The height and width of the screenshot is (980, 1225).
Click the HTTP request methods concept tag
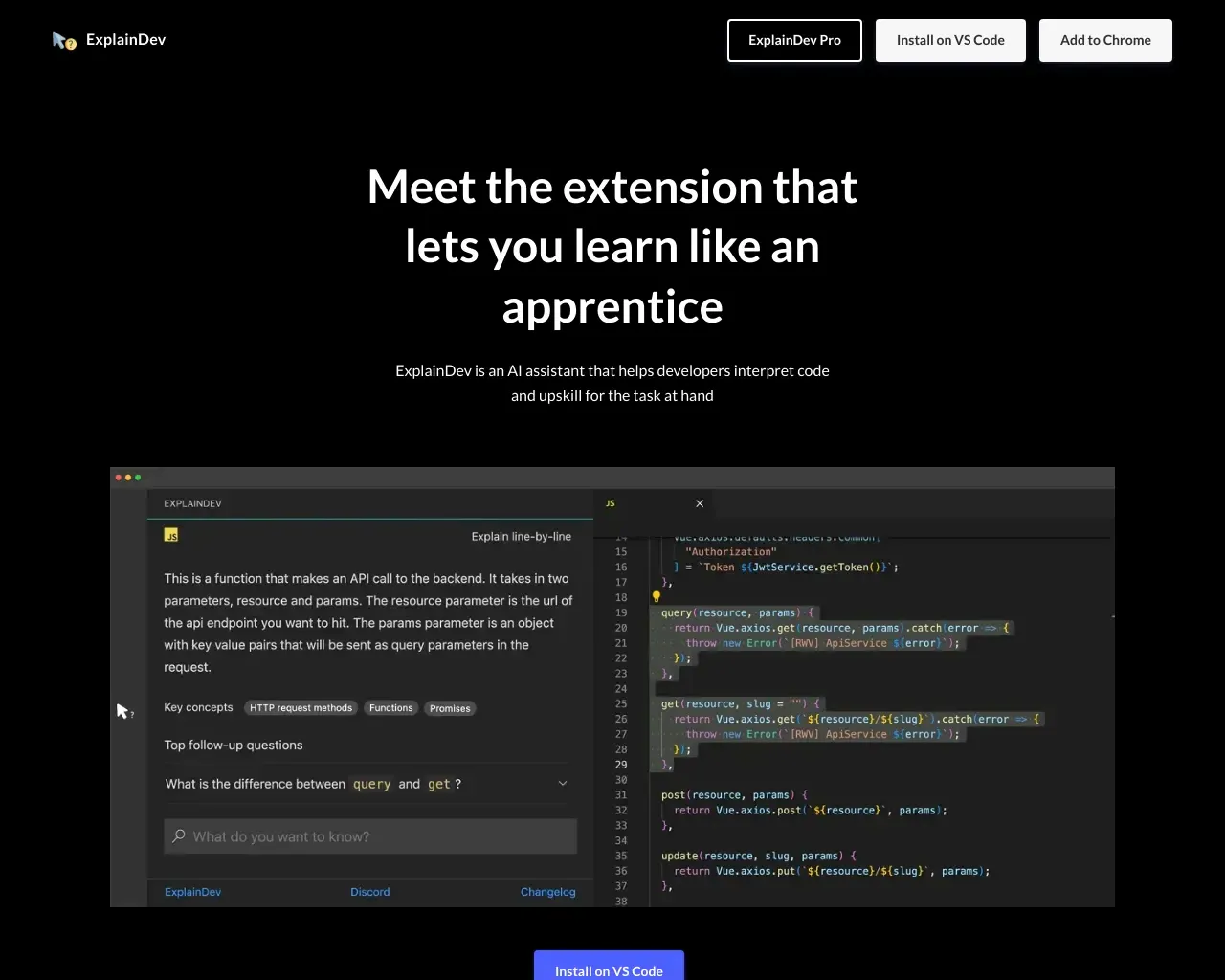point(301,708)
